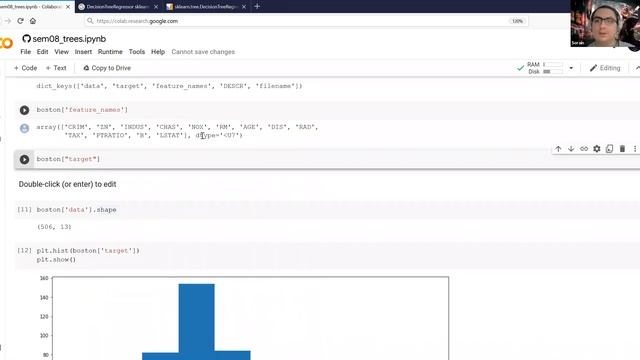Close the DecisionTreeRegressor sklearn tab
Screen dimensions: 640x360
click(x=156, y=7)
